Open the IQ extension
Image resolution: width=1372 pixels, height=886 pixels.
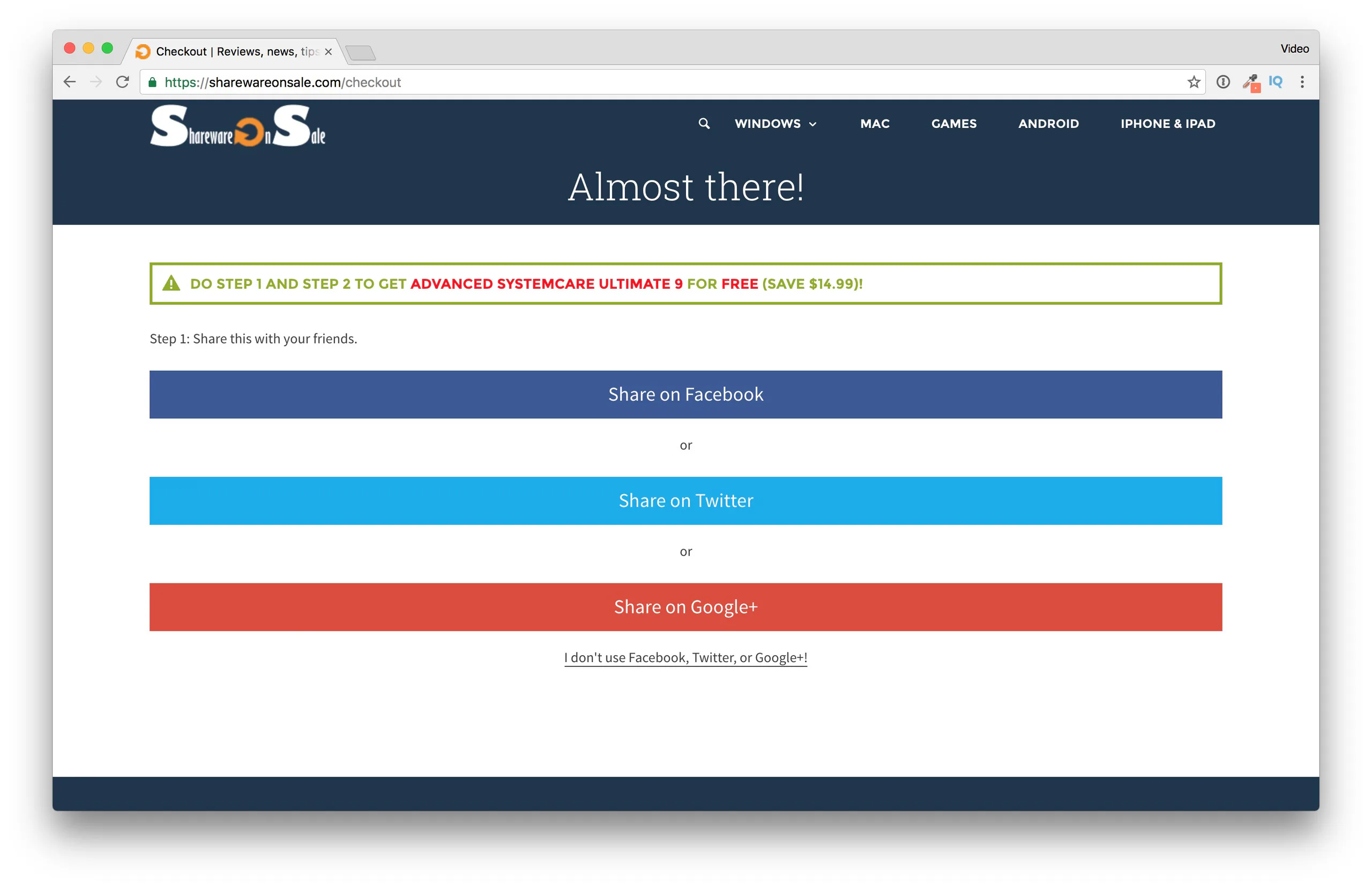coord(1276,82)
